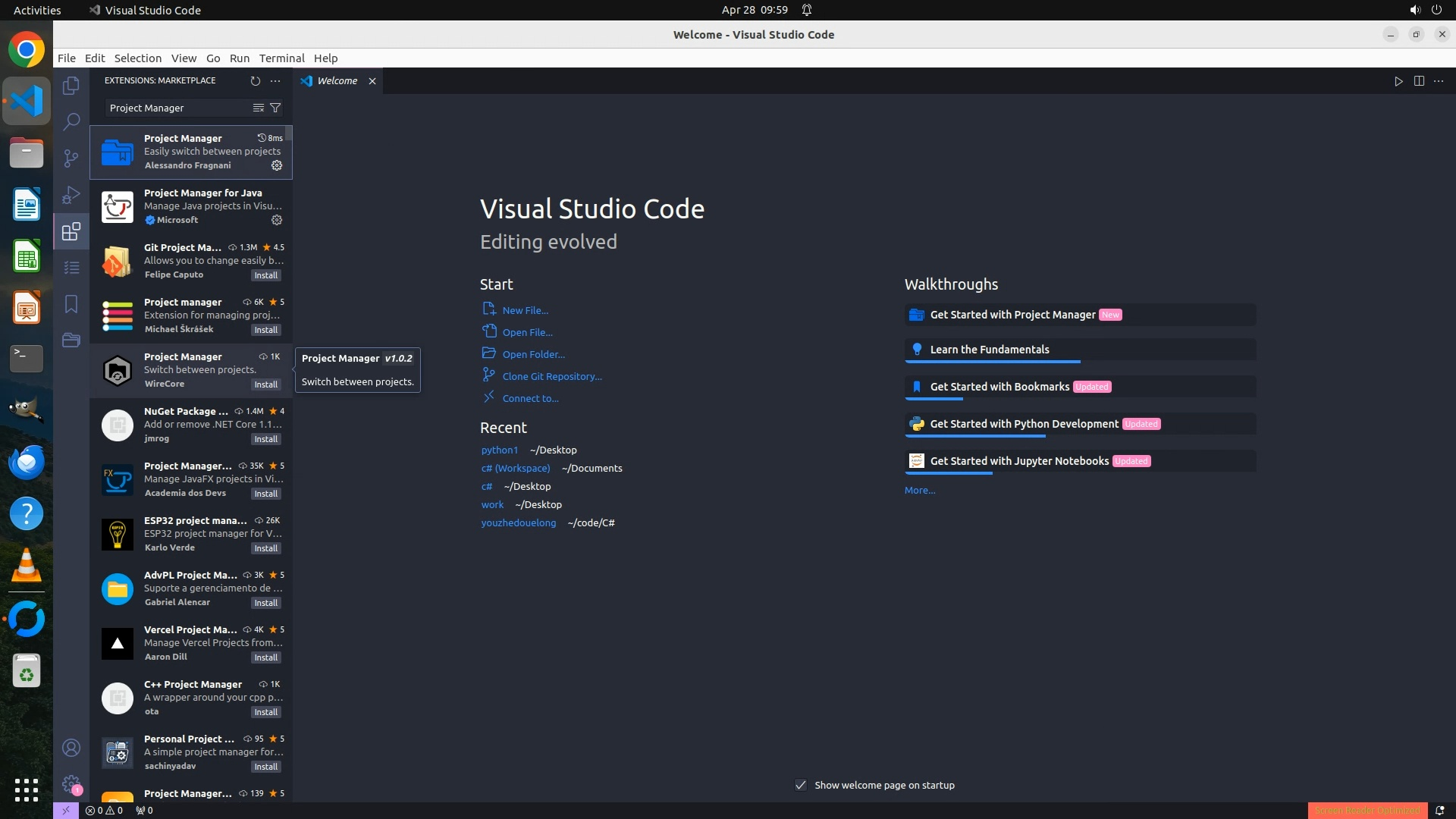Open Views and More Actions menu
Viewport: 1456px width, 819px height.
pyautogui.click(x=275, y=80)
